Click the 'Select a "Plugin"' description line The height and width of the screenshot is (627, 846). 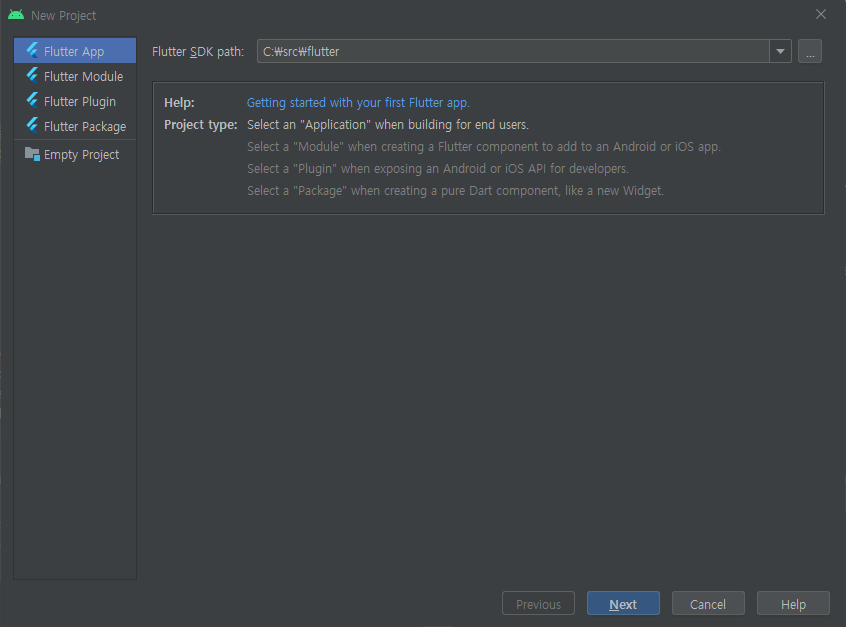[x=438, y=169]
